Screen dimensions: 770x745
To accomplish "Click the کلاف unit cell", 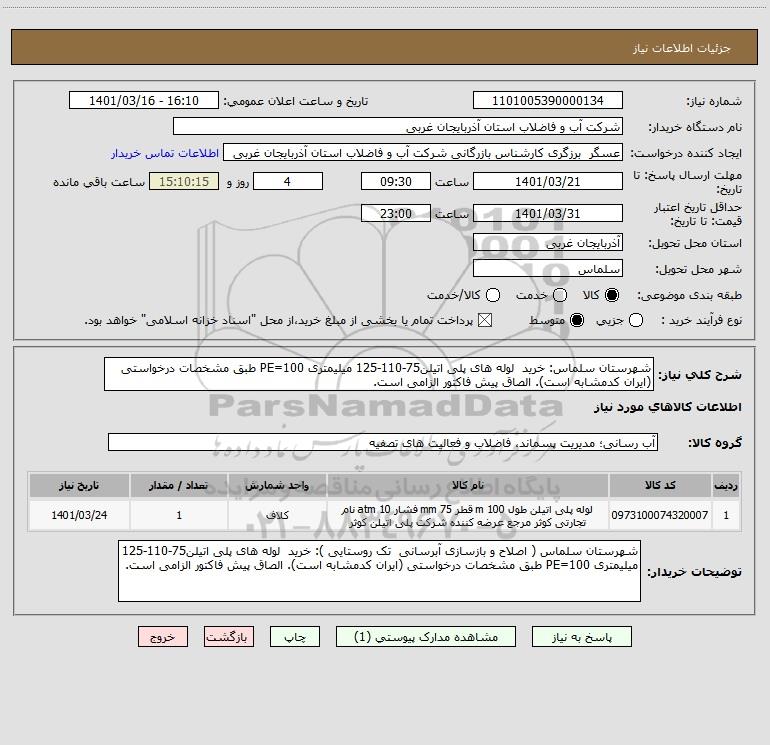I will point(277,515).
